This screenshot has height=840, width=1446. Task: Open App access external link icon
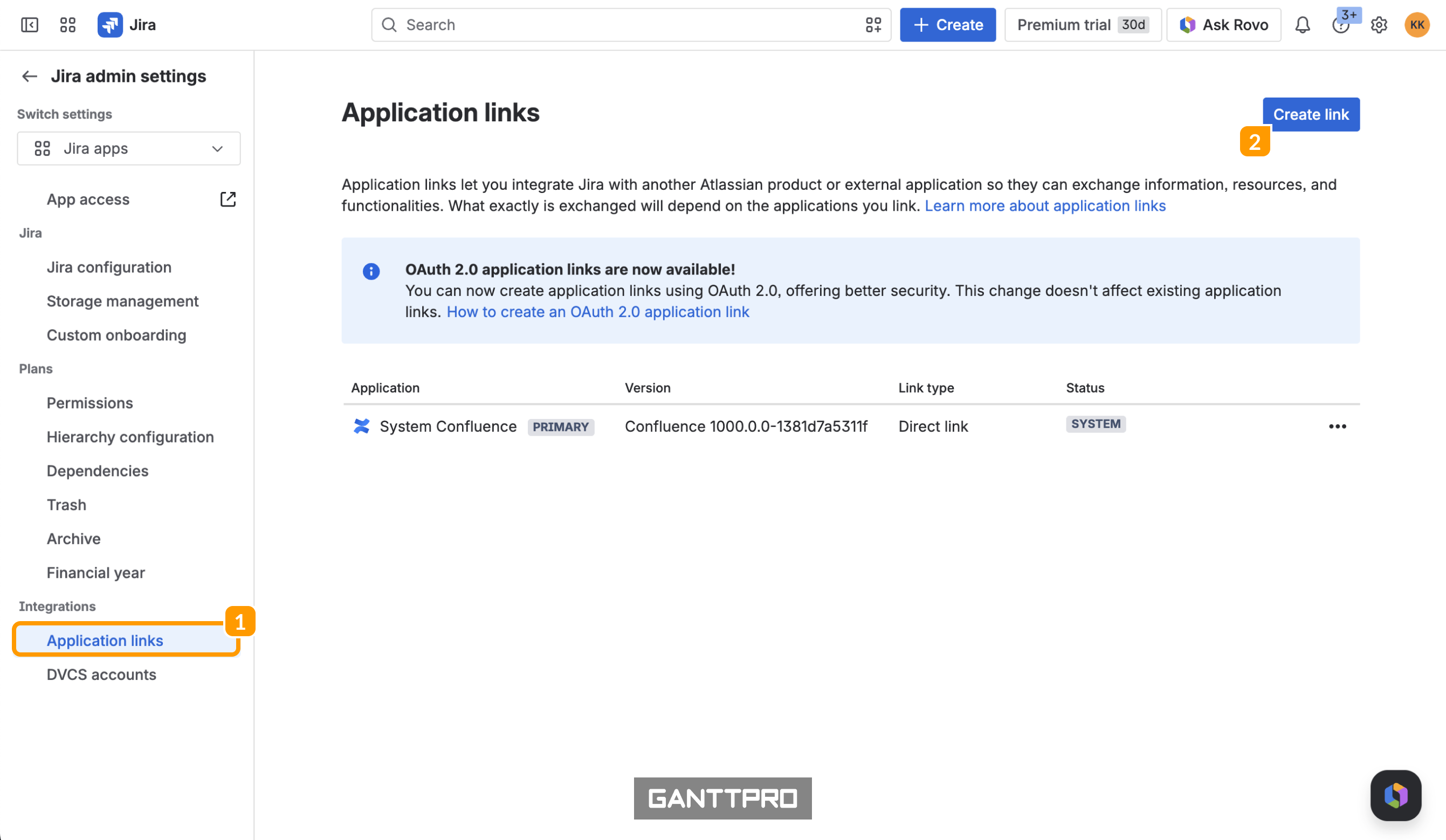[x=228, y=199]
